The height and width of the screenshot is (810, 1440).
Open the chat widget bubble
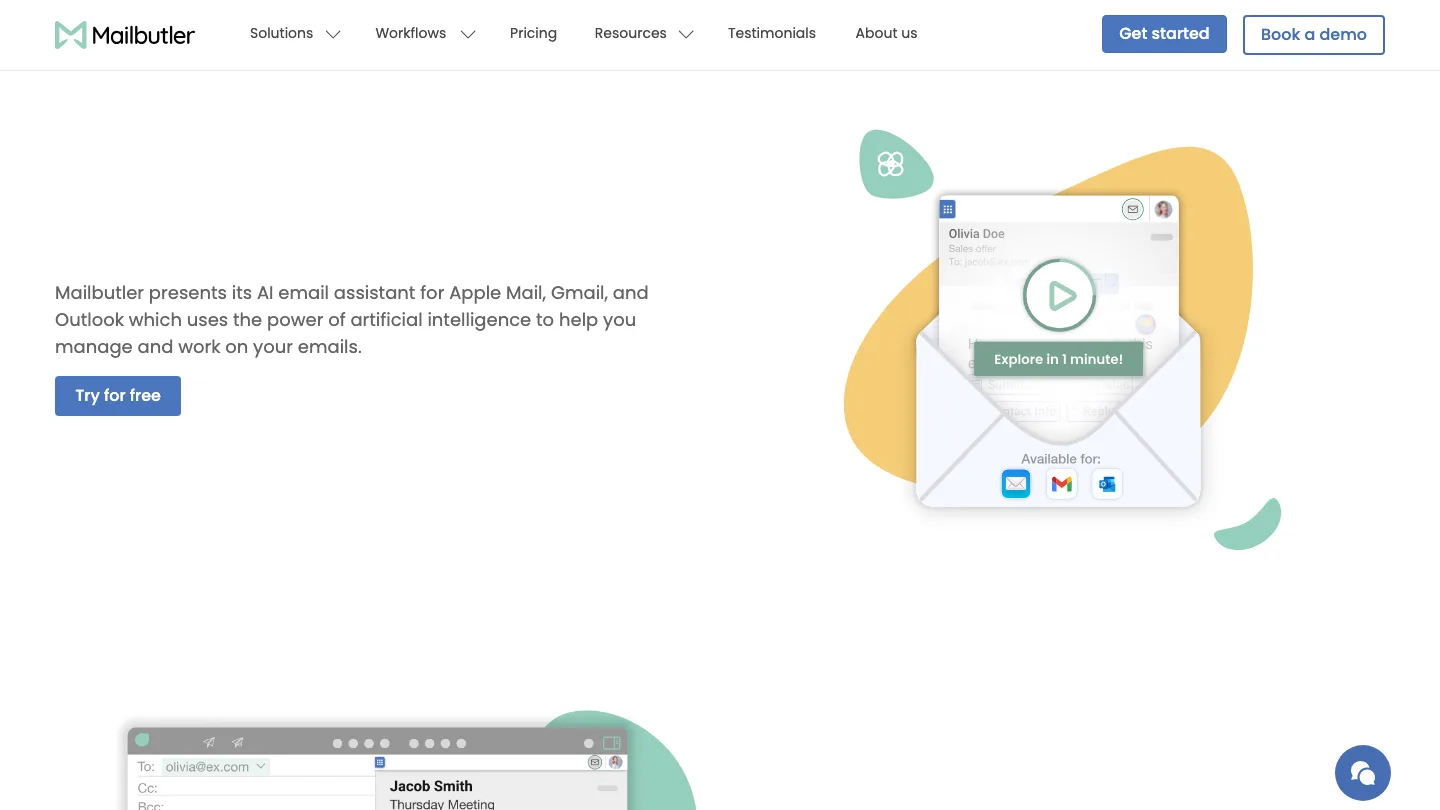tap(1363, 773)
